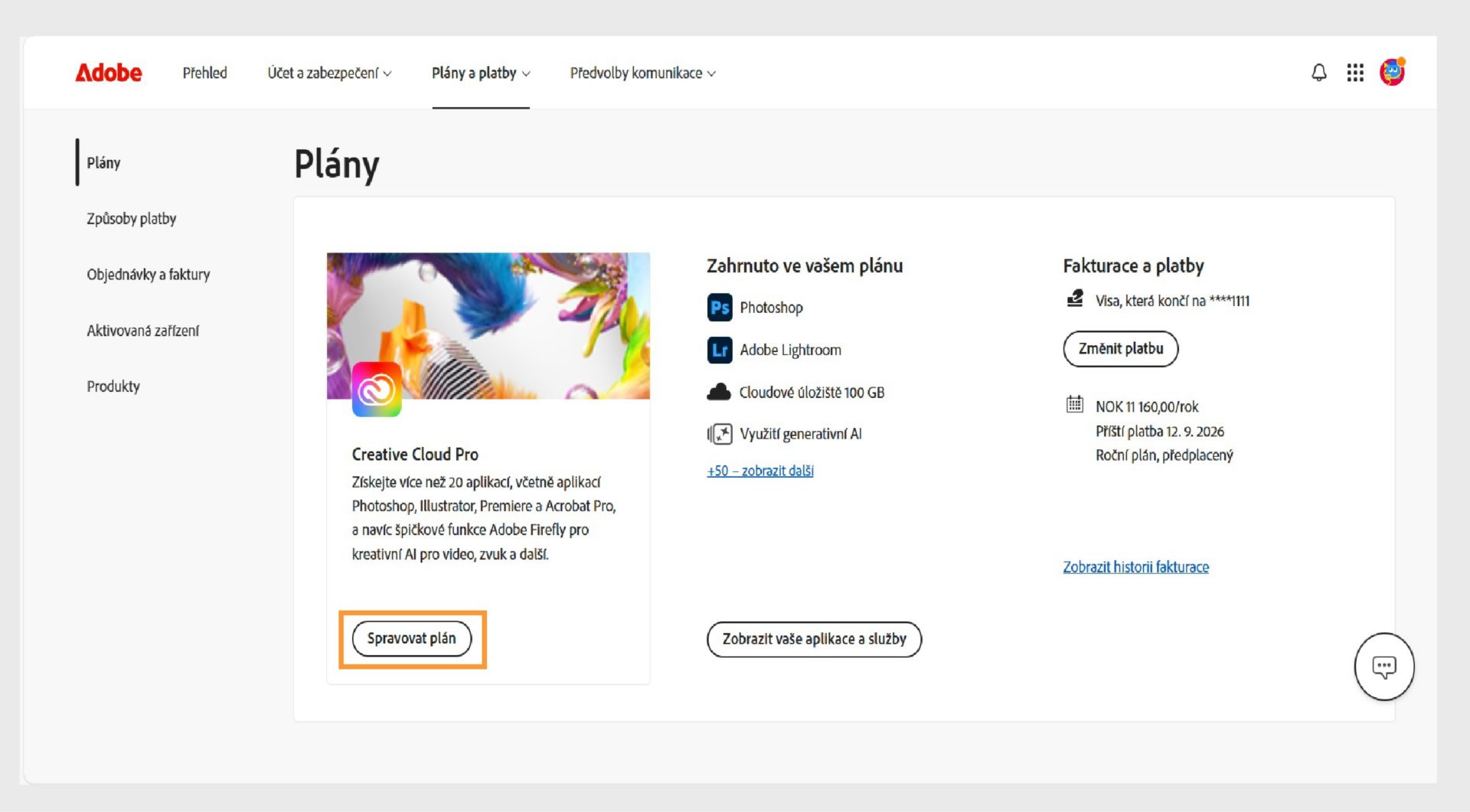Expand Předvolby komunikace dropdown
1470x812 pixels.
tap(643, 73)
